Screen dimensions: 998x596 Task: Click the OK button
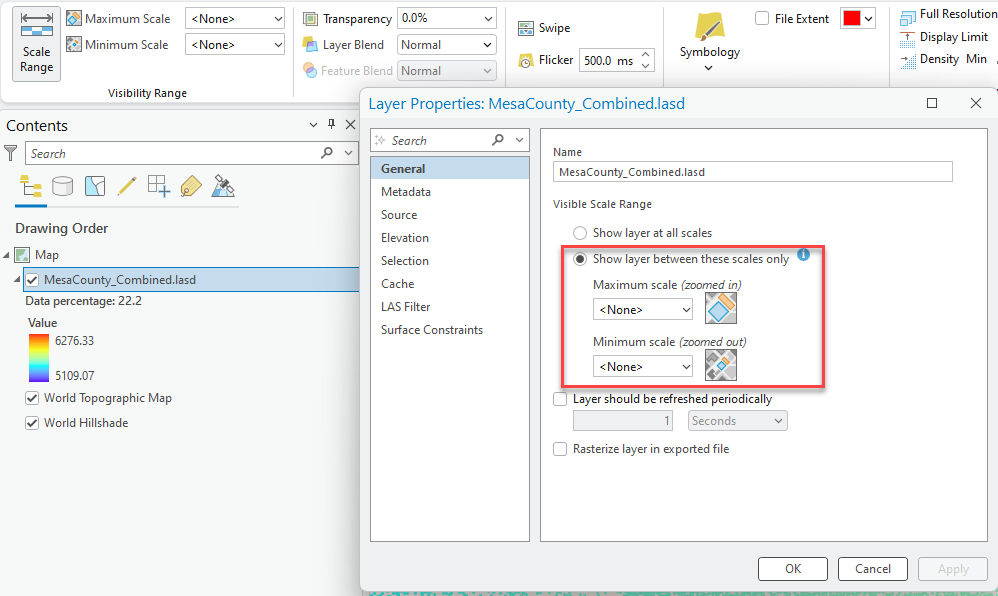point(792,568)
